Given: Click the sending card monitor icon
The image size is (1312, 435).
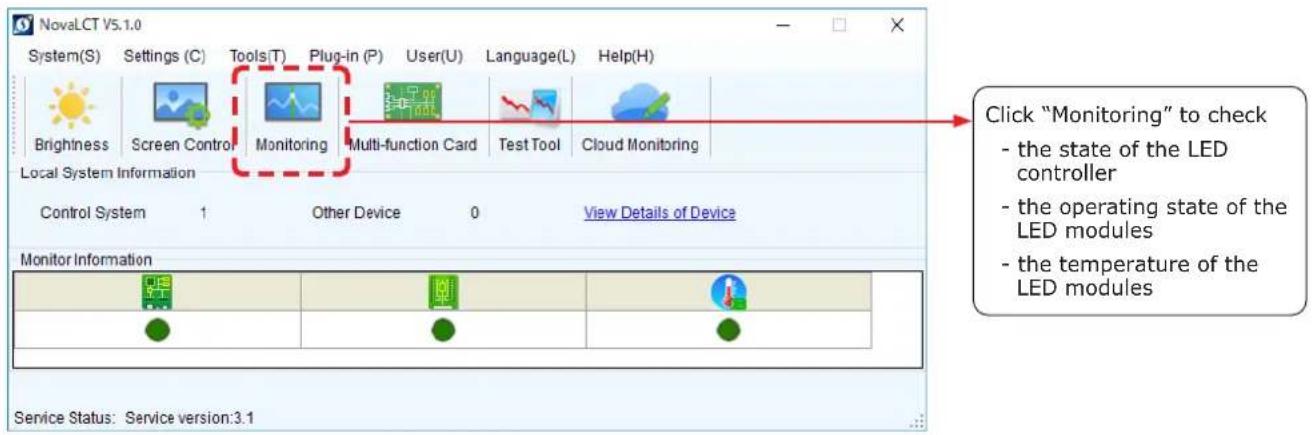Looking at the screenshot, I should click(157, 292).
